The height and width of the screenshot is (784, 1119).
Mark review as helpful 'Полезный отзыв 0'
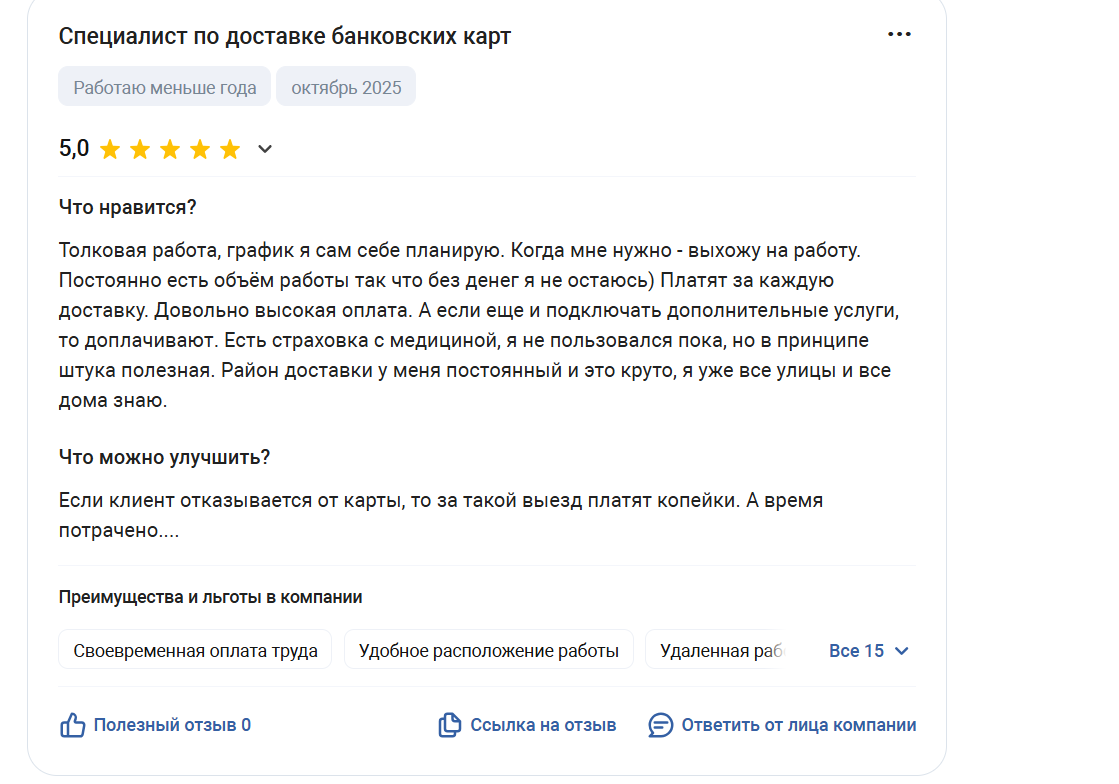pos(172,725)
